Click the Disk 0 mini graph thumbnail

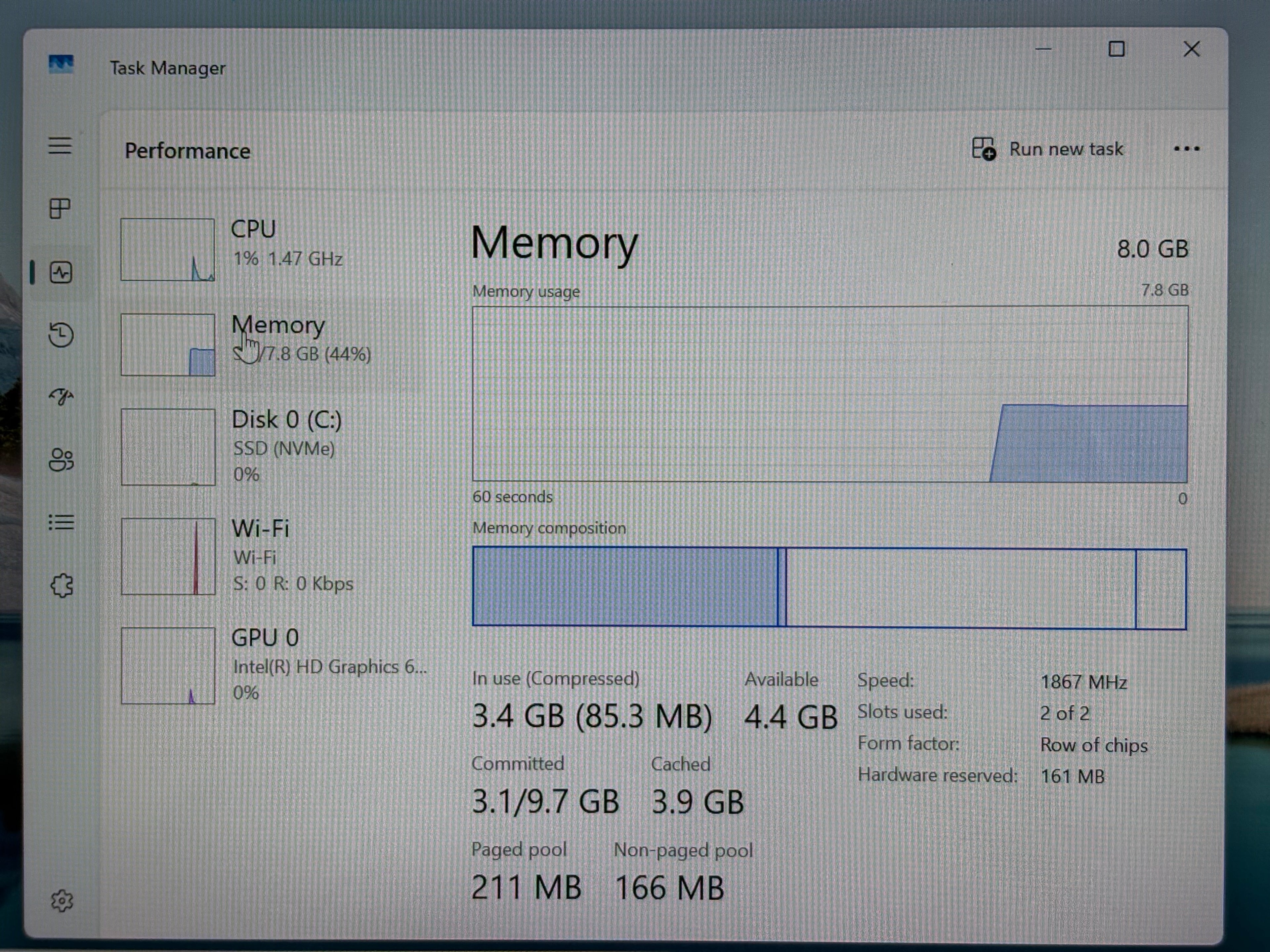168,447
